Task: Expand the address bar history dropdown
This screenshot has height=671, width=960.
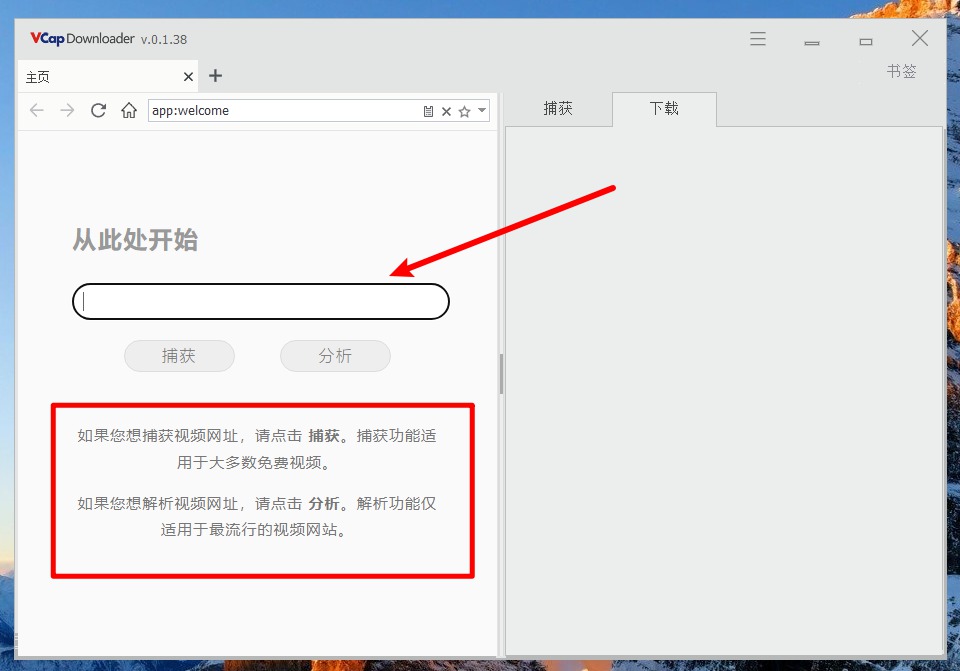Action: click(482, 111)
